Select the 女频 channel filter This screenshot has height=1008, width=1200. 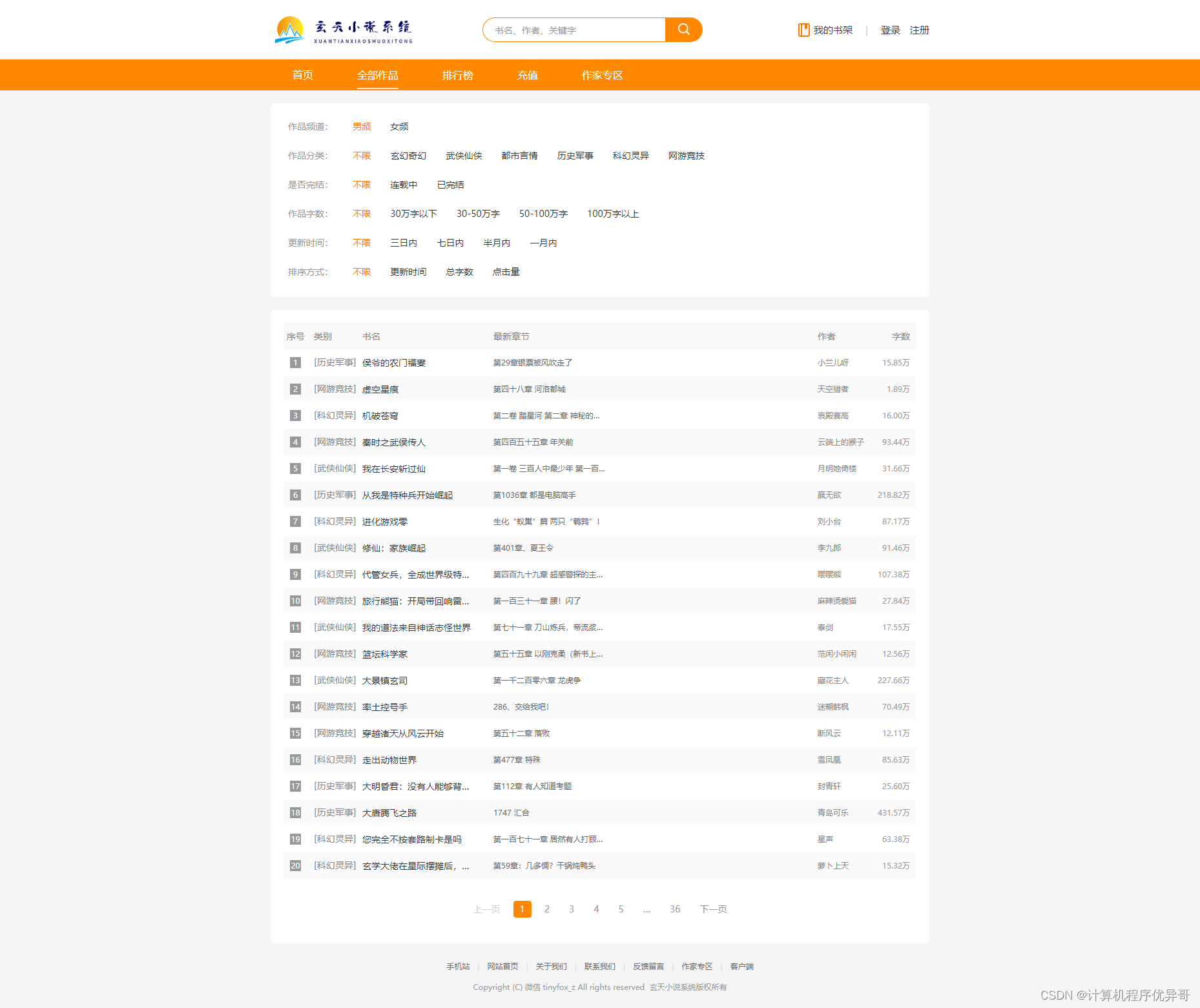click(399, 127)
